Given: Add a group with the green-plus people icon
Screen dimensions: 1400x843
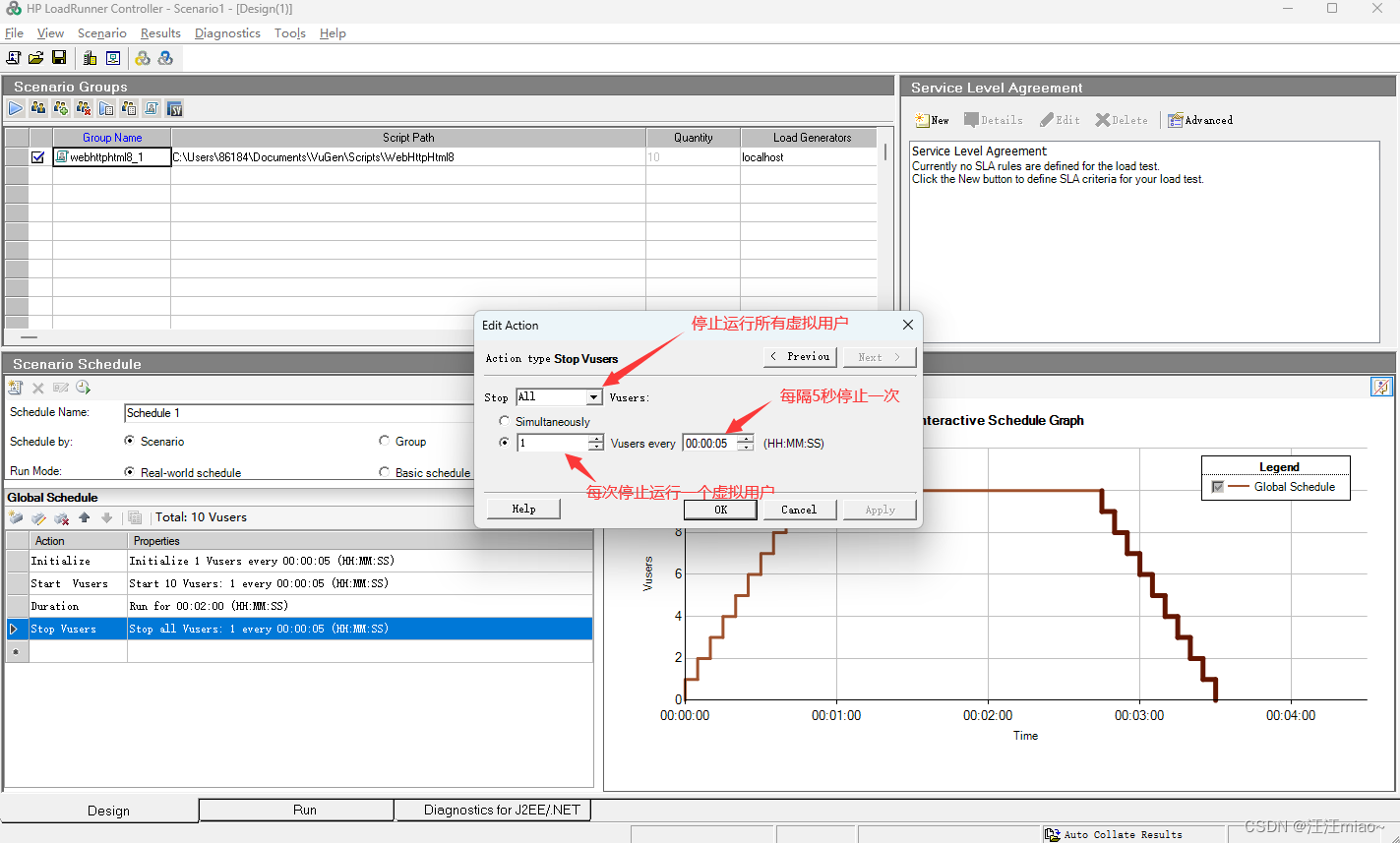Looking at the screenshot, I should click(61, 108).
